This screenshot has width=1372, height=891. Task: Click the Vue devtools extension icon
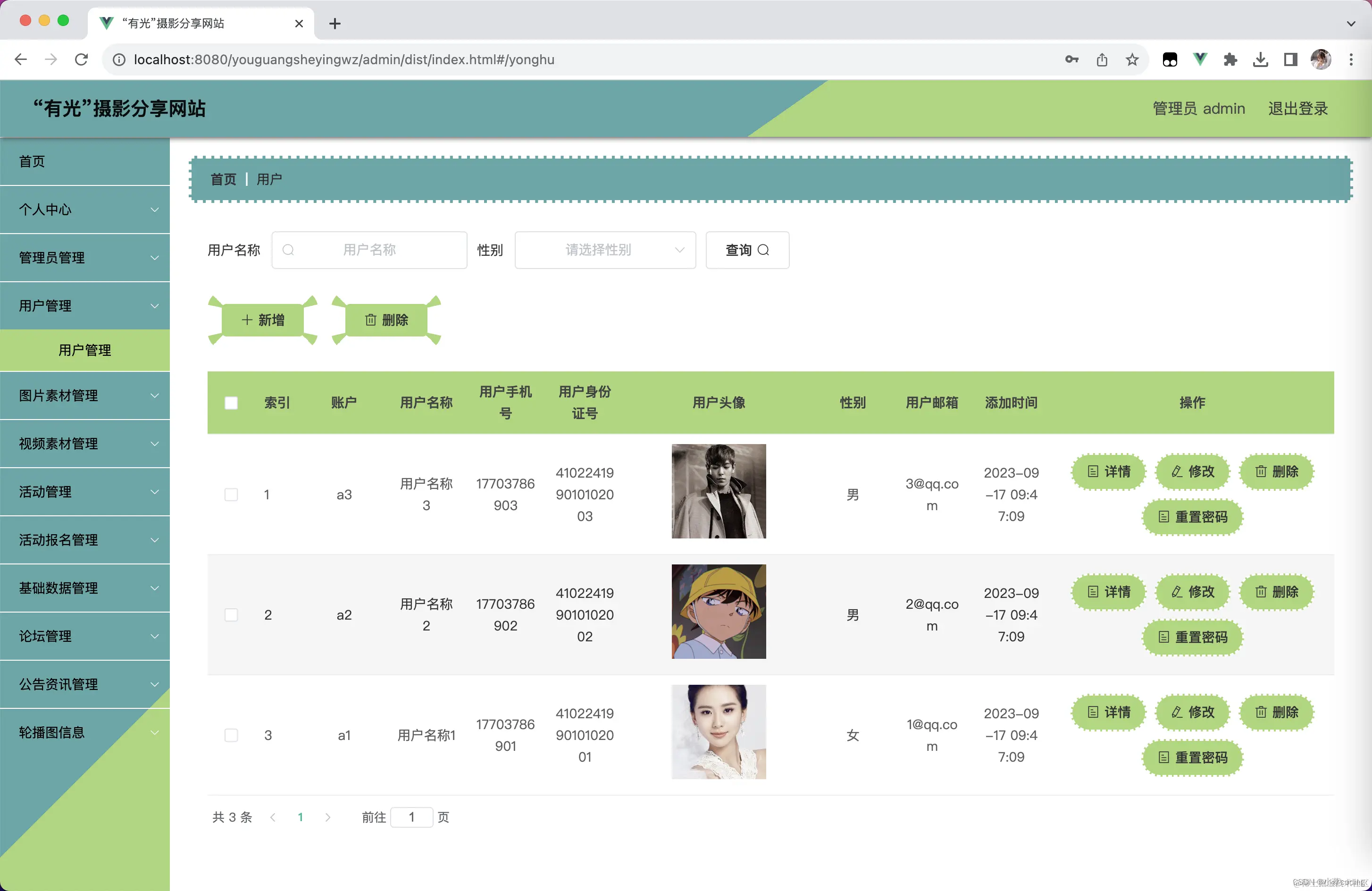[x=1200, y=59]
